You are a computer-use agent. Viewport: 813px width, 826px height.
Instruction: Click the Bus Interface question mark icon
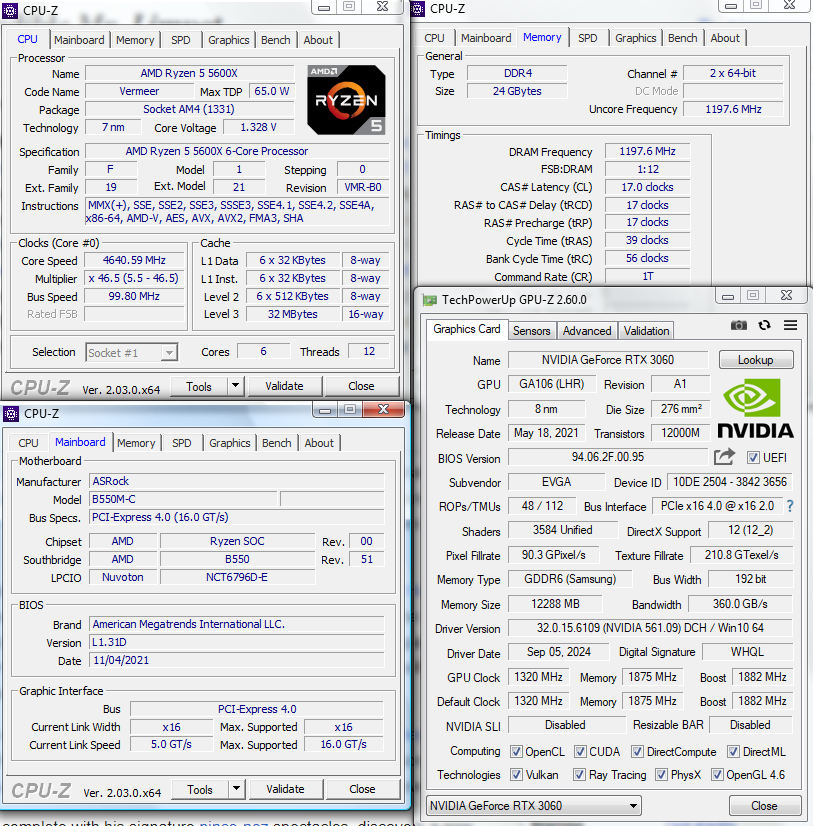tap(789, 506)
